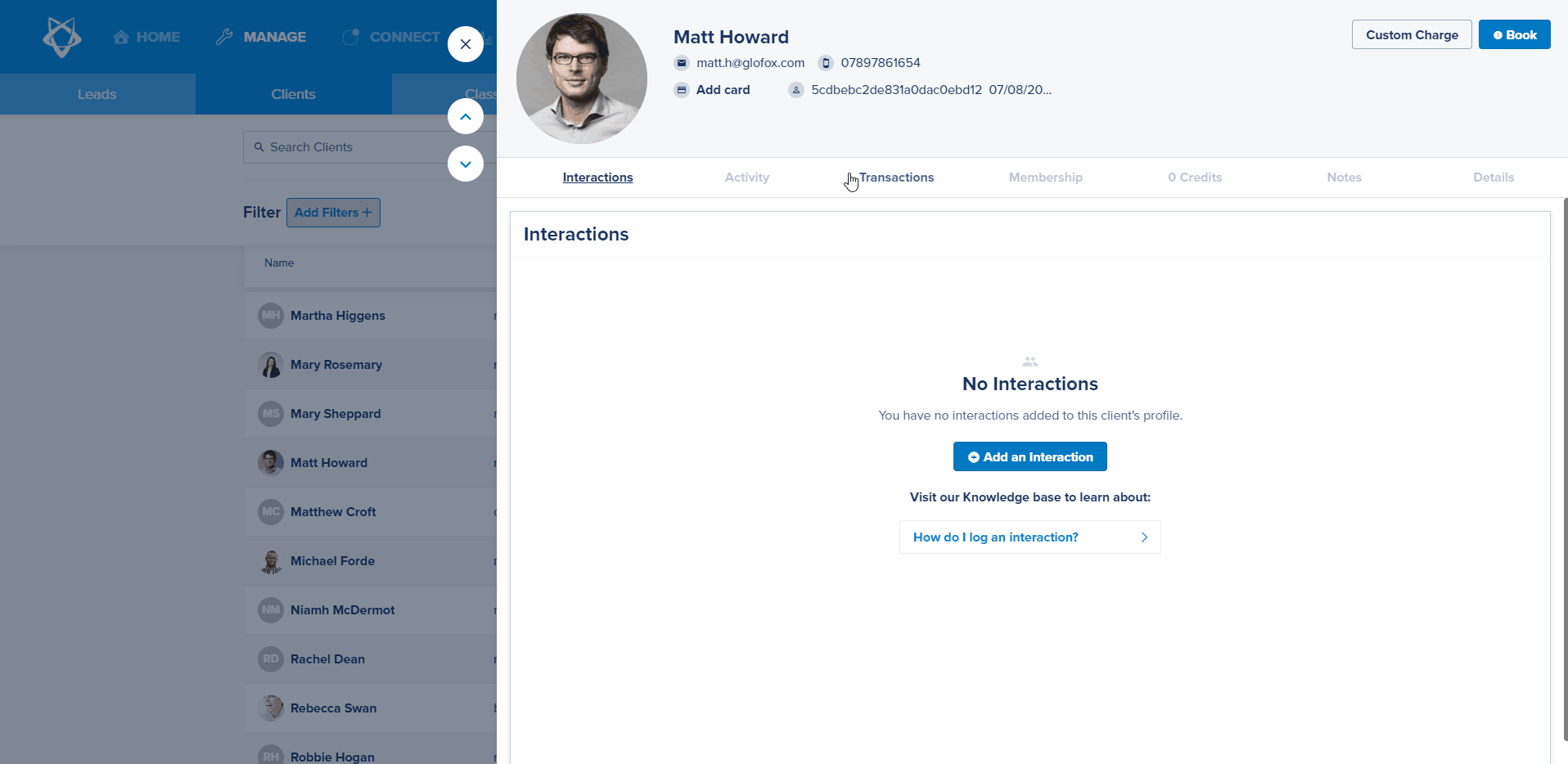Click Martha Higgens' MH avatar
Screen dimensions: 1568x764
[271, 316]
